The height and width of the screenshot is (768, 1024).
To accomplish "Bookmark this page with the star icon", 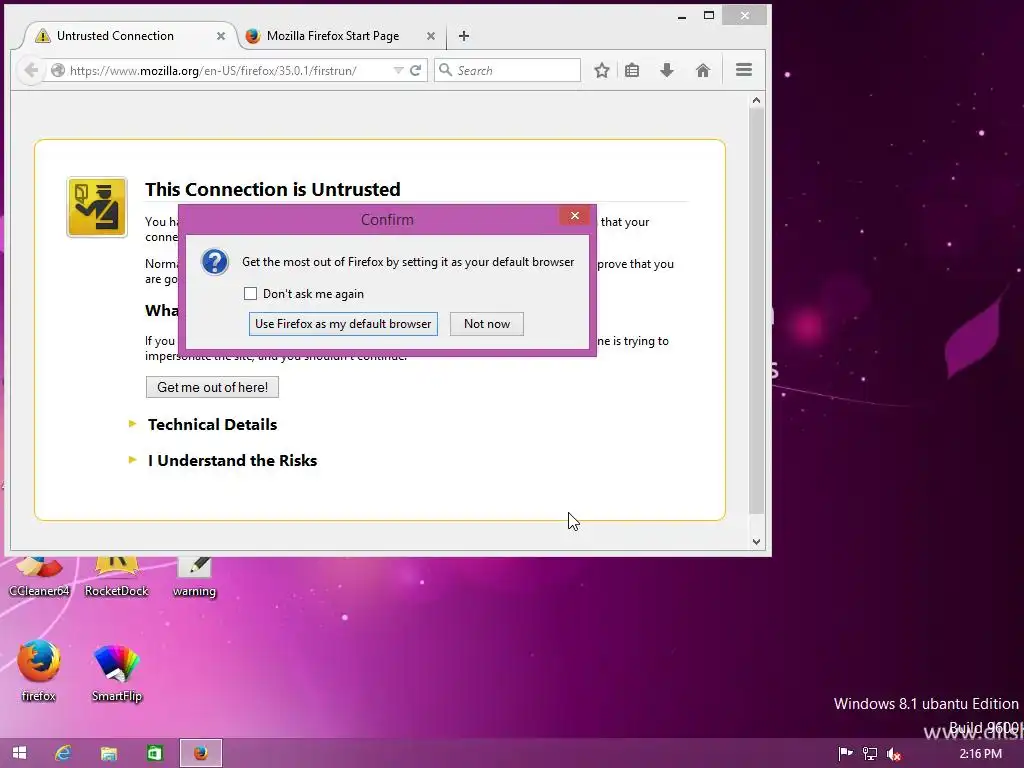I will click(x=601, y=70).
